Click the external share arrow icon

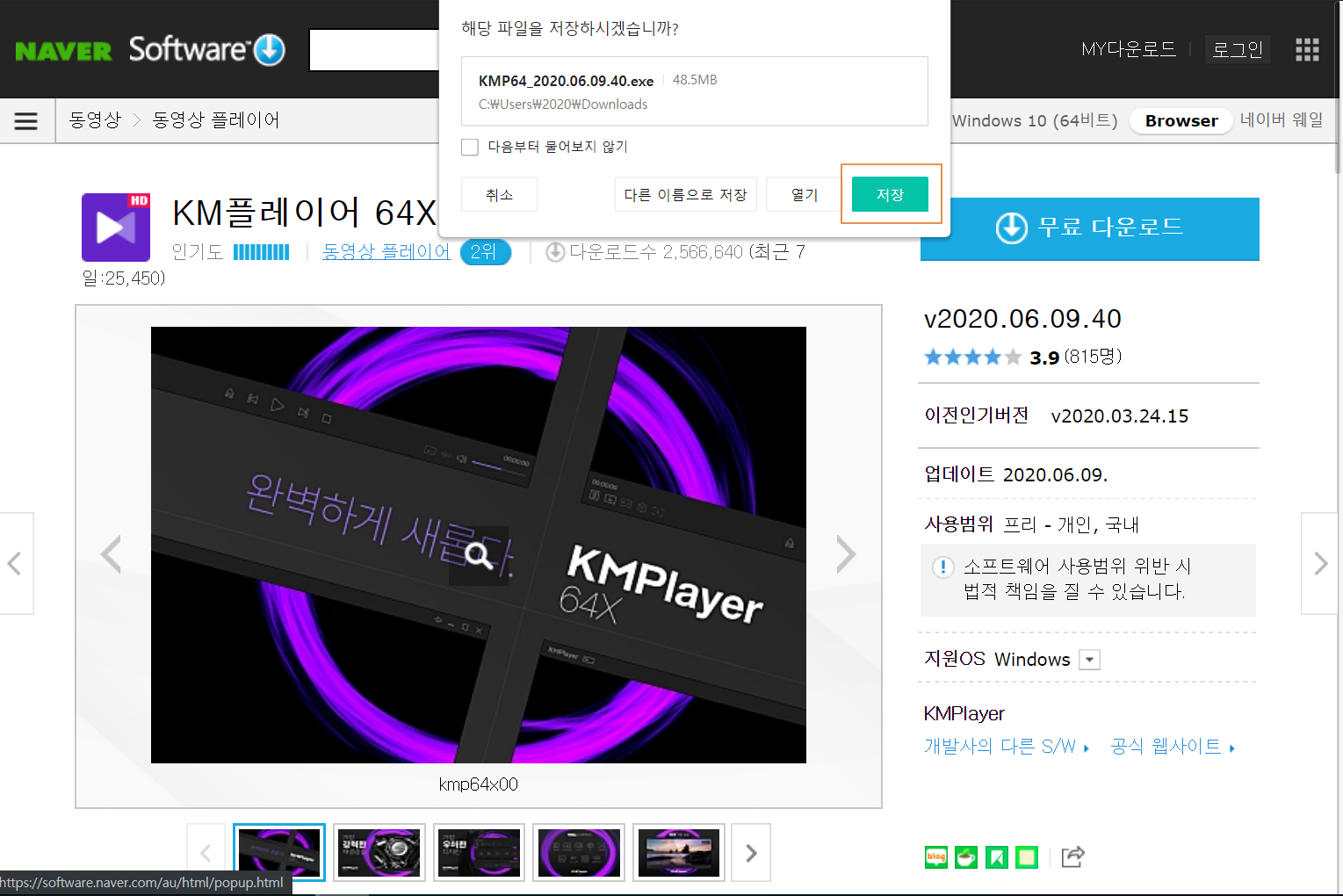tap(1072, 856)
